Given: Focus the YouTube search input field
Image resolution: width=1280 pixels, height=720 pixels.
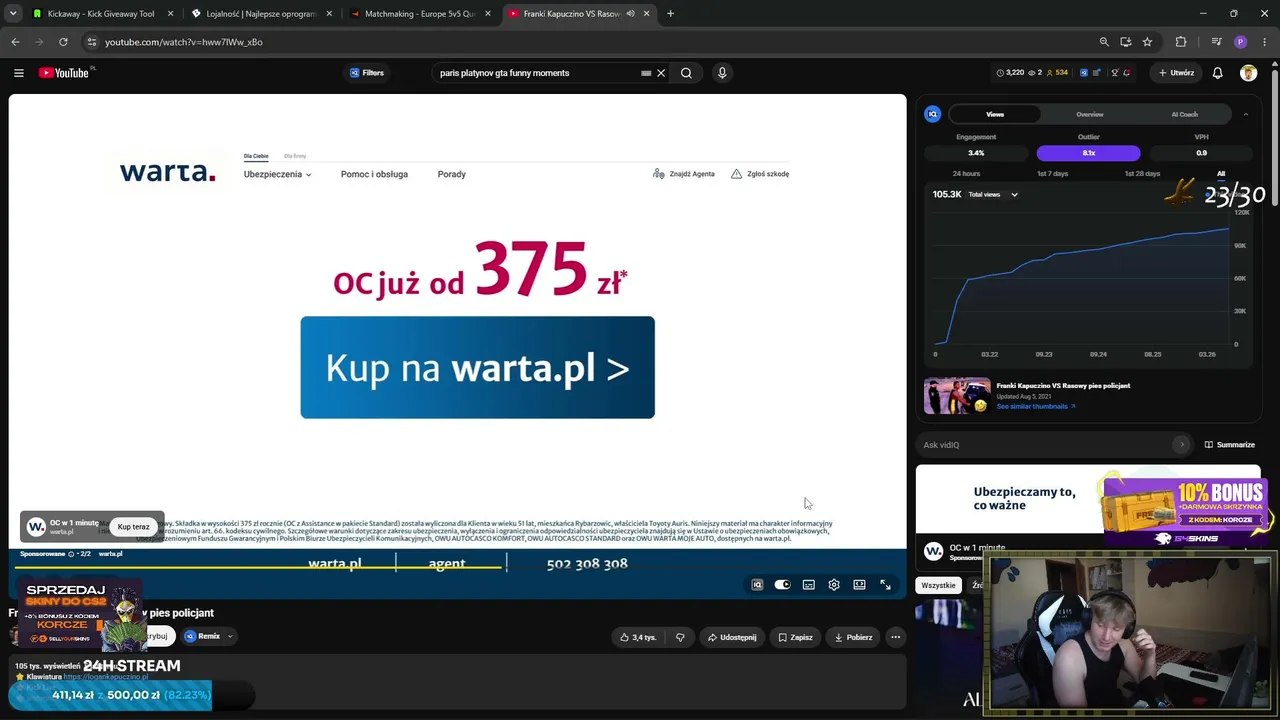Looking at the screenshot, I should point(536,73).
